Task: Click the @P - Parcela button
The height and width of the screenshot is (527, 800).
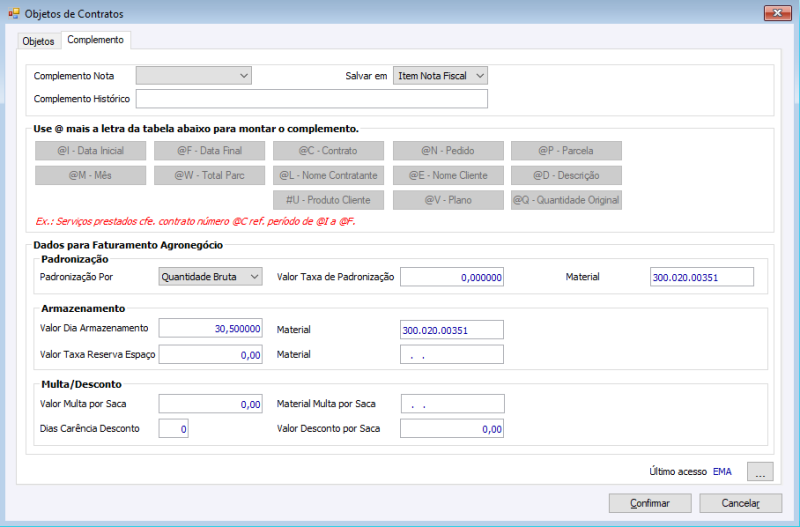Action: 566,150
